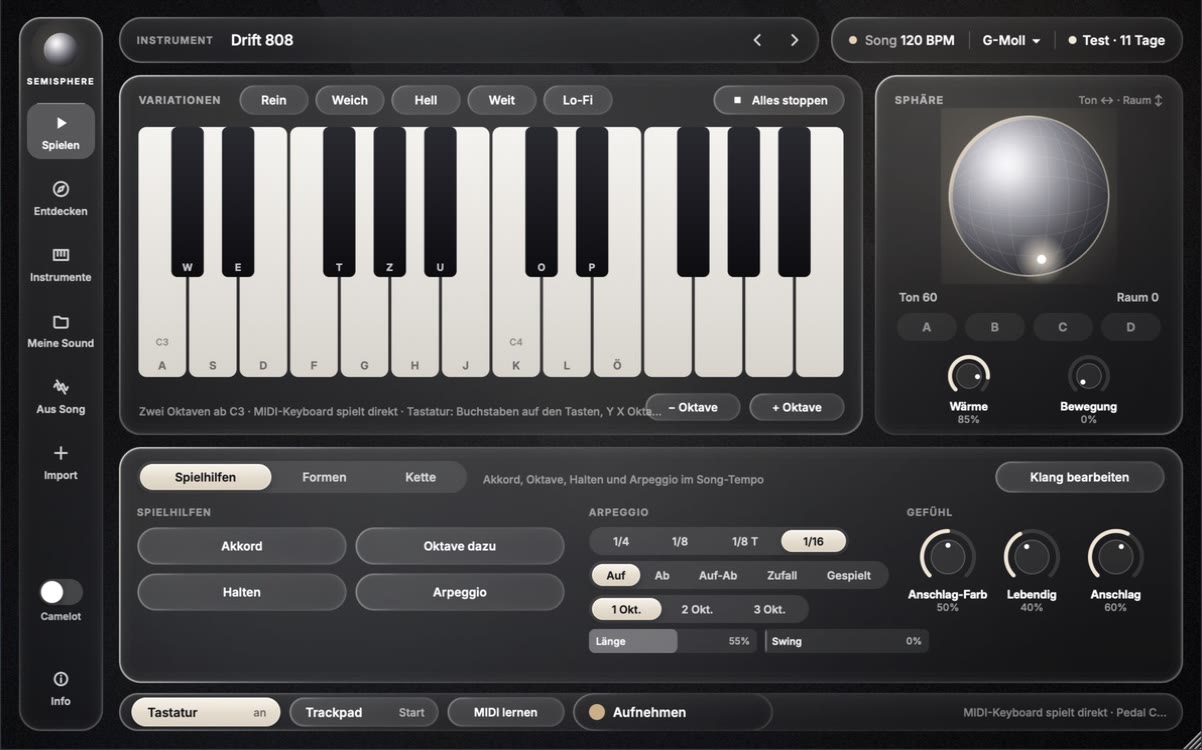Screen dimensions: 1202x750
Task: Open the Info panel
Action: point(61,688)
